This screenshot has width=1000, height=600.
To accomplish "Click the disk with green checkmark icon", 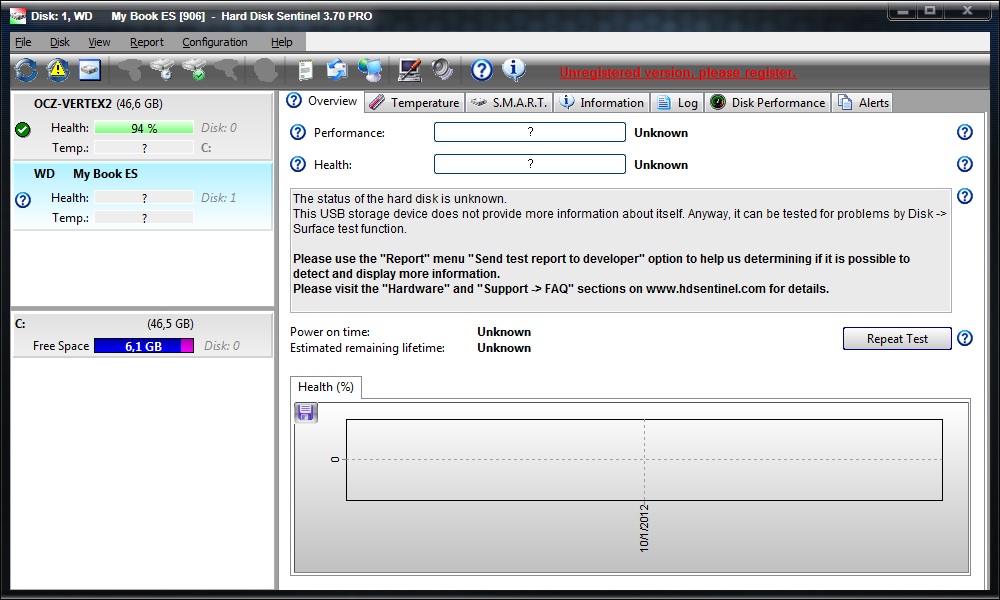I will (195, 70).
